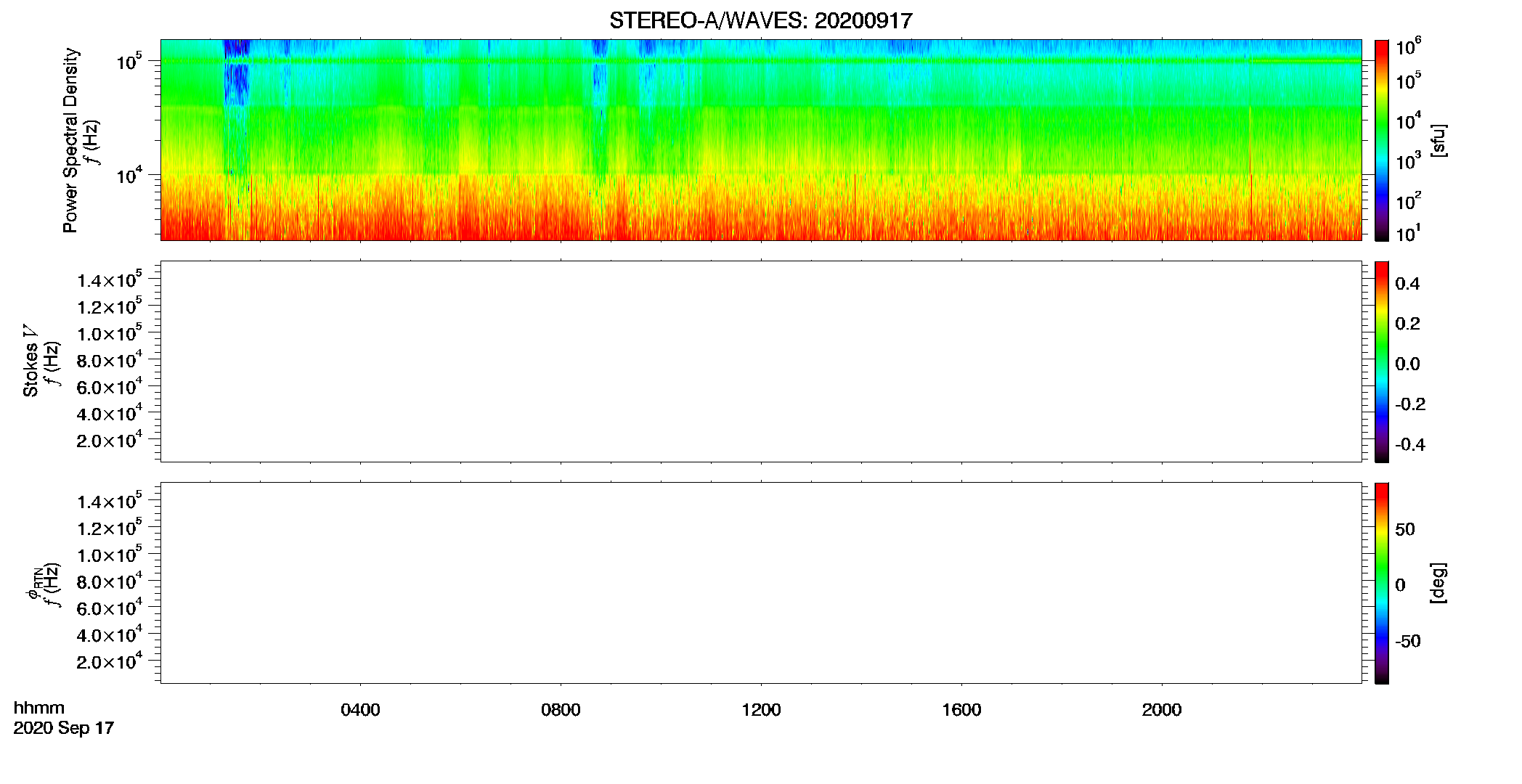Click the 1.4×10^5 tick in Stokes panel
The width and height of the screenshot is (1522, 784).
pyautogui.click(x=109, y=280)
